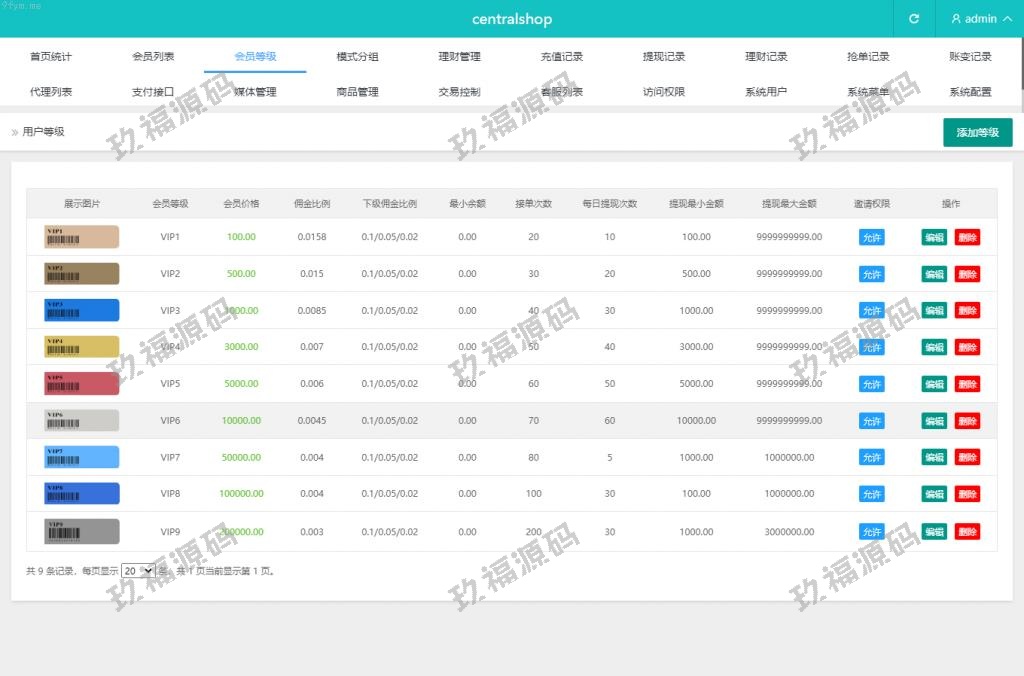Click the refresh icon in header

pyautogui.click(x=913, y=19)
